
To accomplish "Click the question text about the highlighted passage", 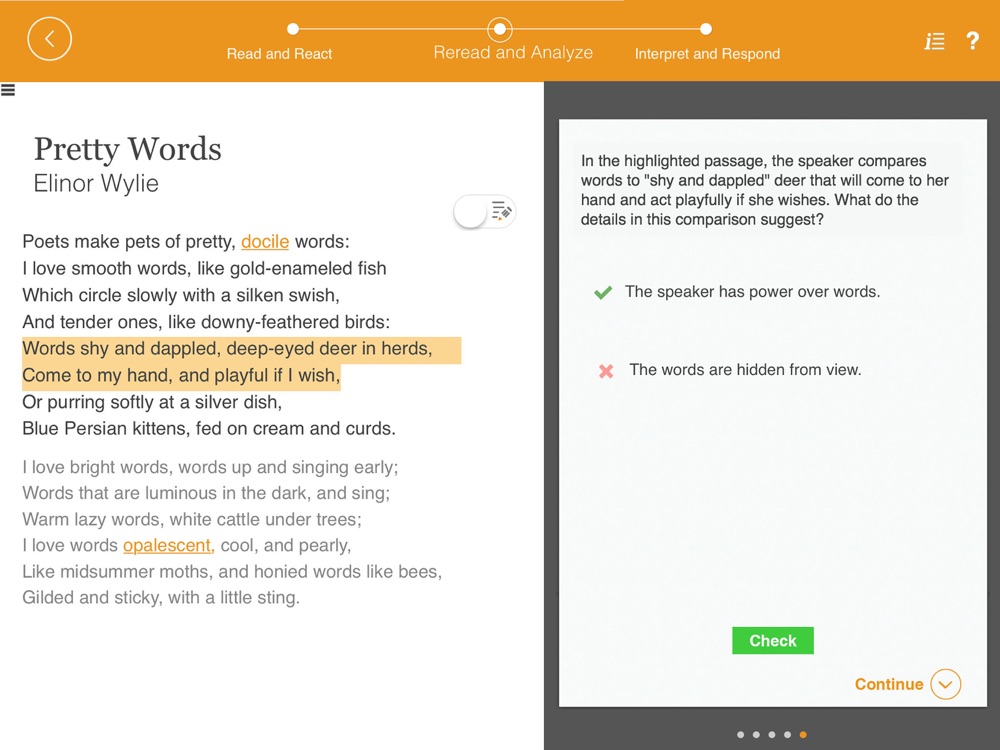I will coord(765,190).
